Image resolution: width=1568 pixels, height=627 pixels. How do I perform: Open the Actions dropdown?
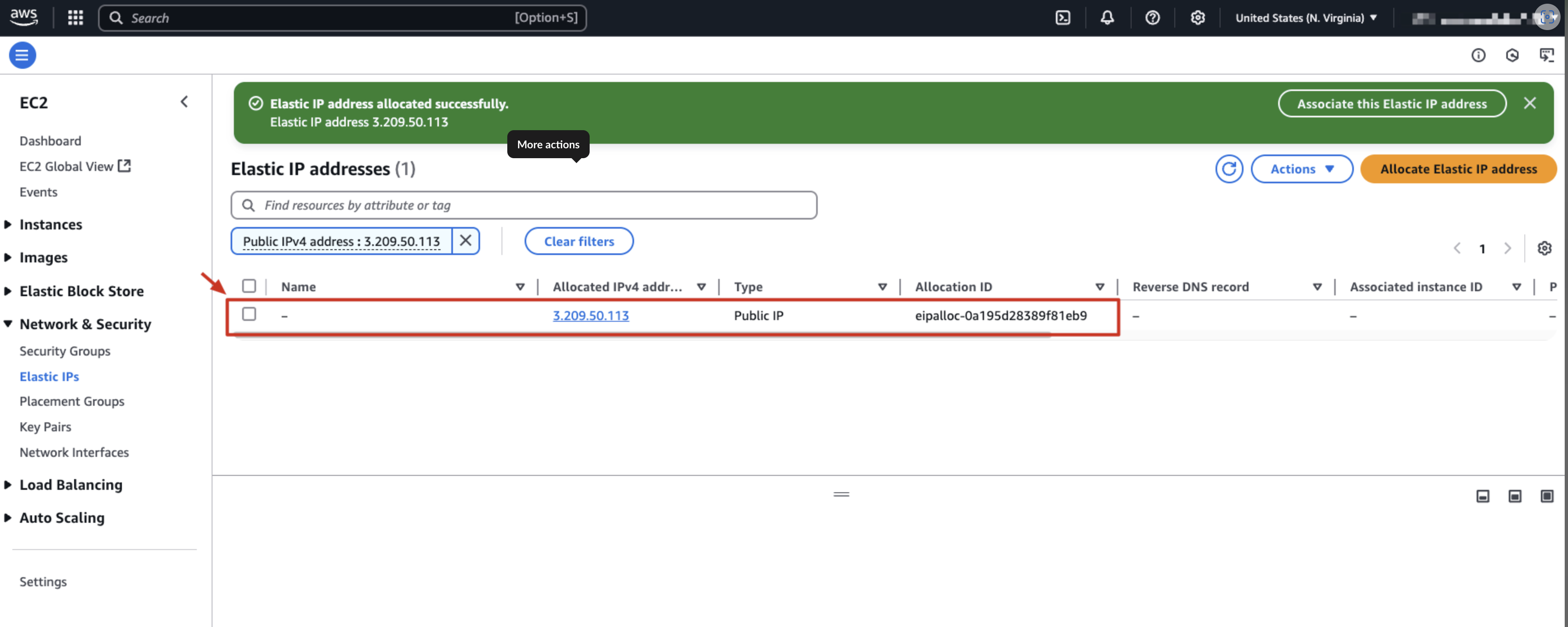(1302, 168)
